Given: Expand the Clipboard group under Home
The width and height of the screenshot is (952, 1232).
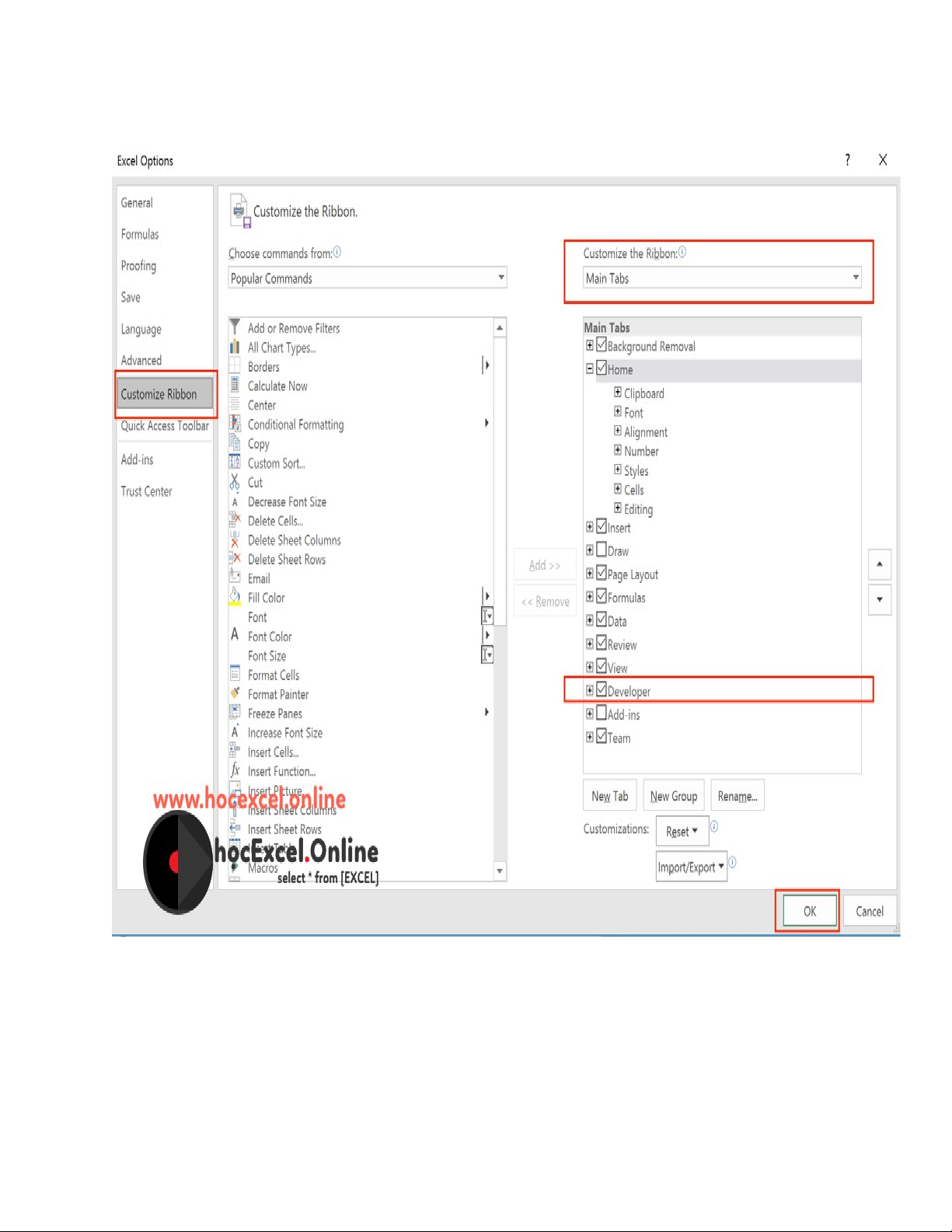Looking at the screenshot, I should [618, 393].
